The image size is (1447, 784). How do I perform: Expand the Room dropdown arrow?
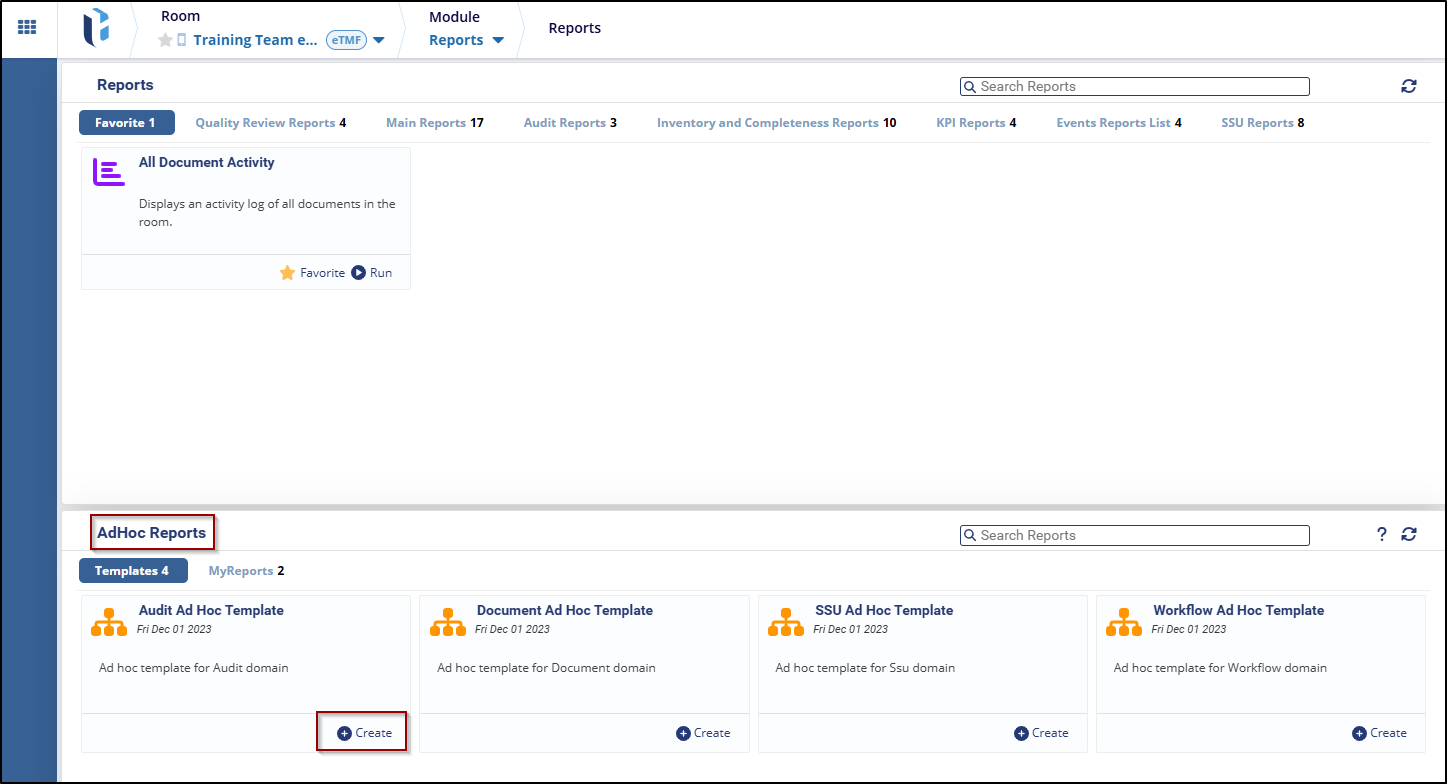coord(379,41)
